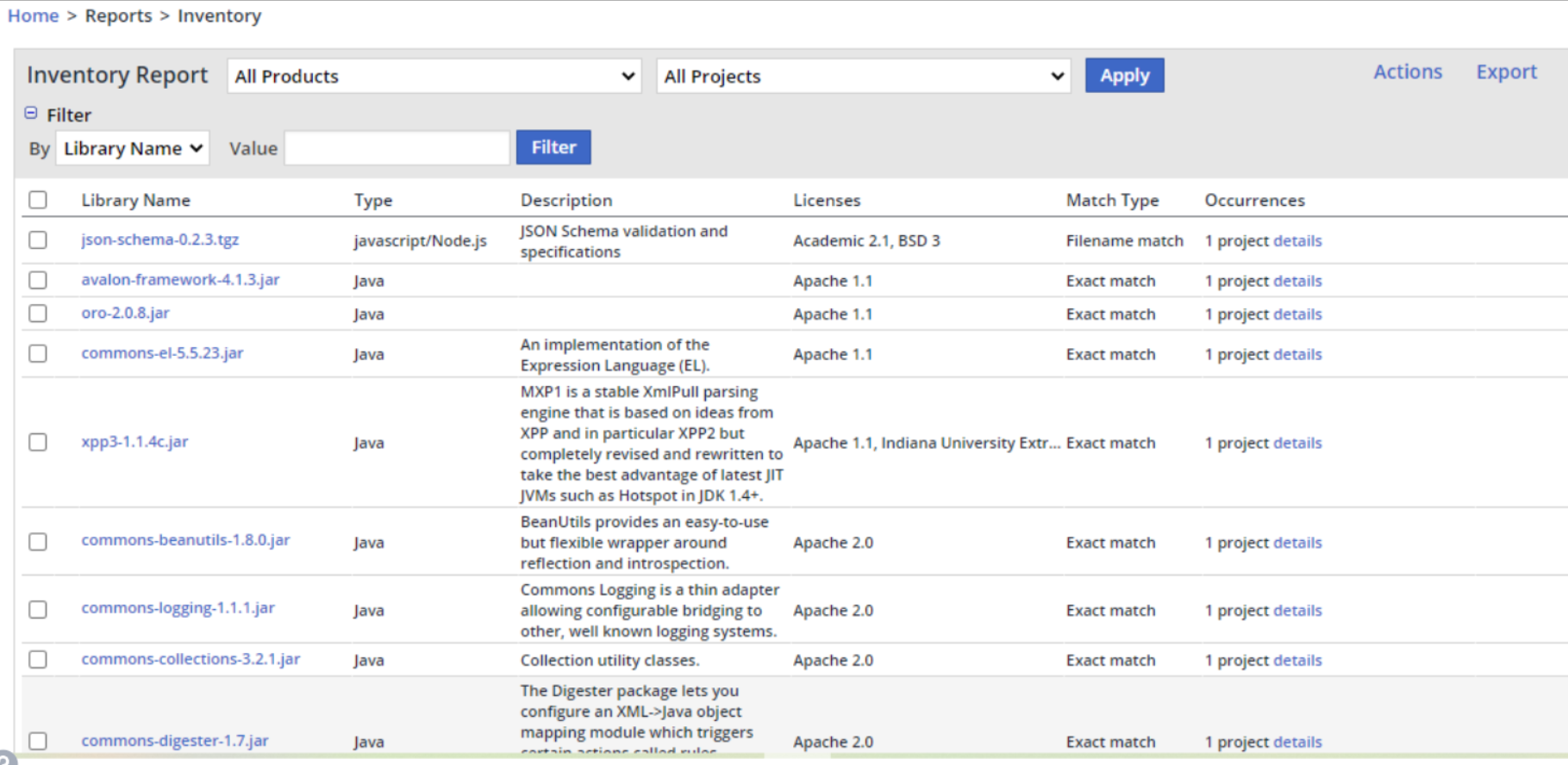Open the Library Name filter-by dropdown
Image resolution: width=1568 pixels, height=765 pixels.
[134, 148]
